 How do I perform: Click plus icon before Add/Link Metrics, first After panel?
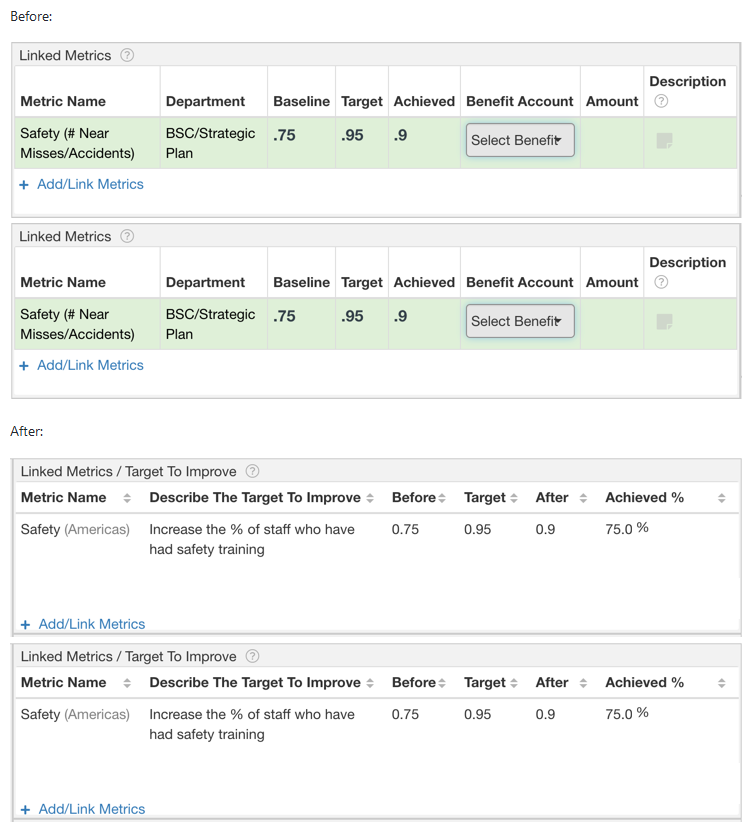click(x=25, y=625)
